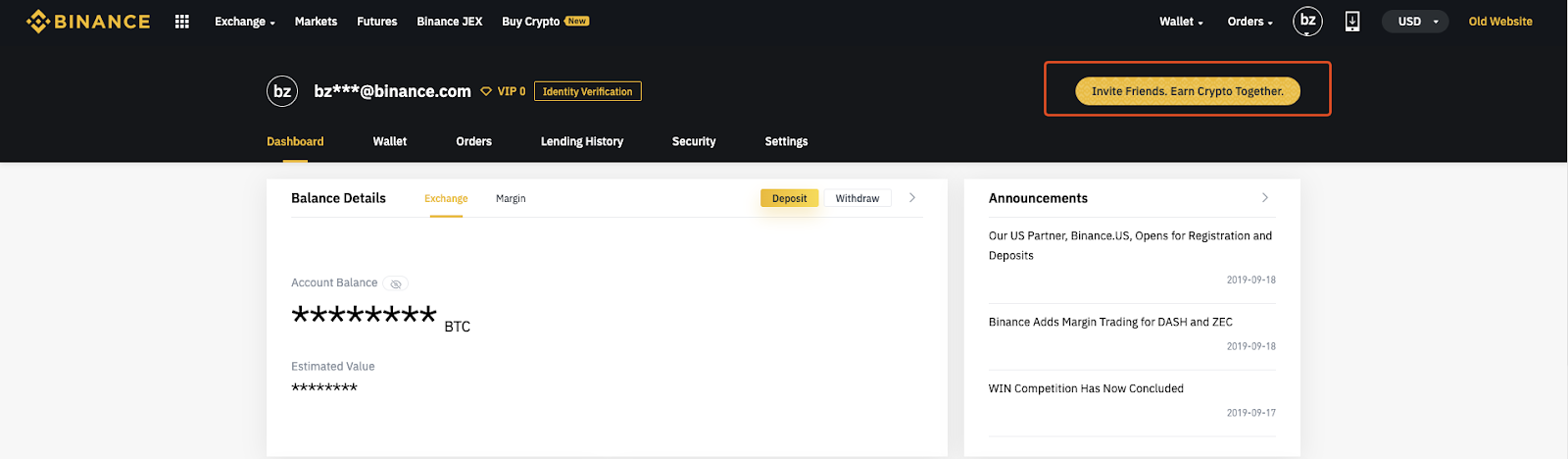Screen dimensions: 1568x459
Task: Click the hidden account balance BTC value
Action: coord(380,317)
